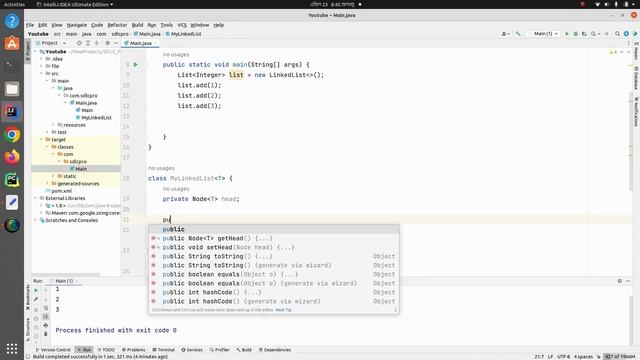Open the File menu

(30, 25)
